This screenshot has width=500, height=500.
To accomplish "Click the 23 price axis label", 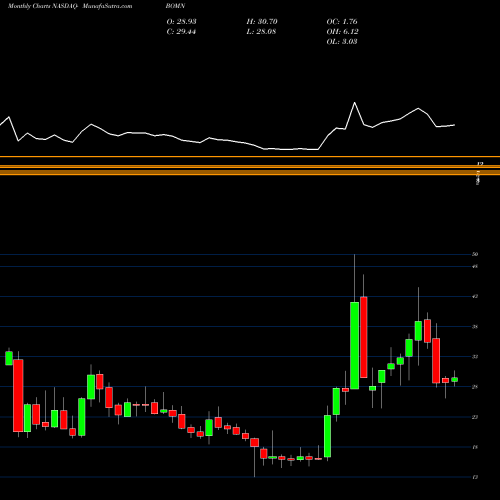I will click(475, 417).
